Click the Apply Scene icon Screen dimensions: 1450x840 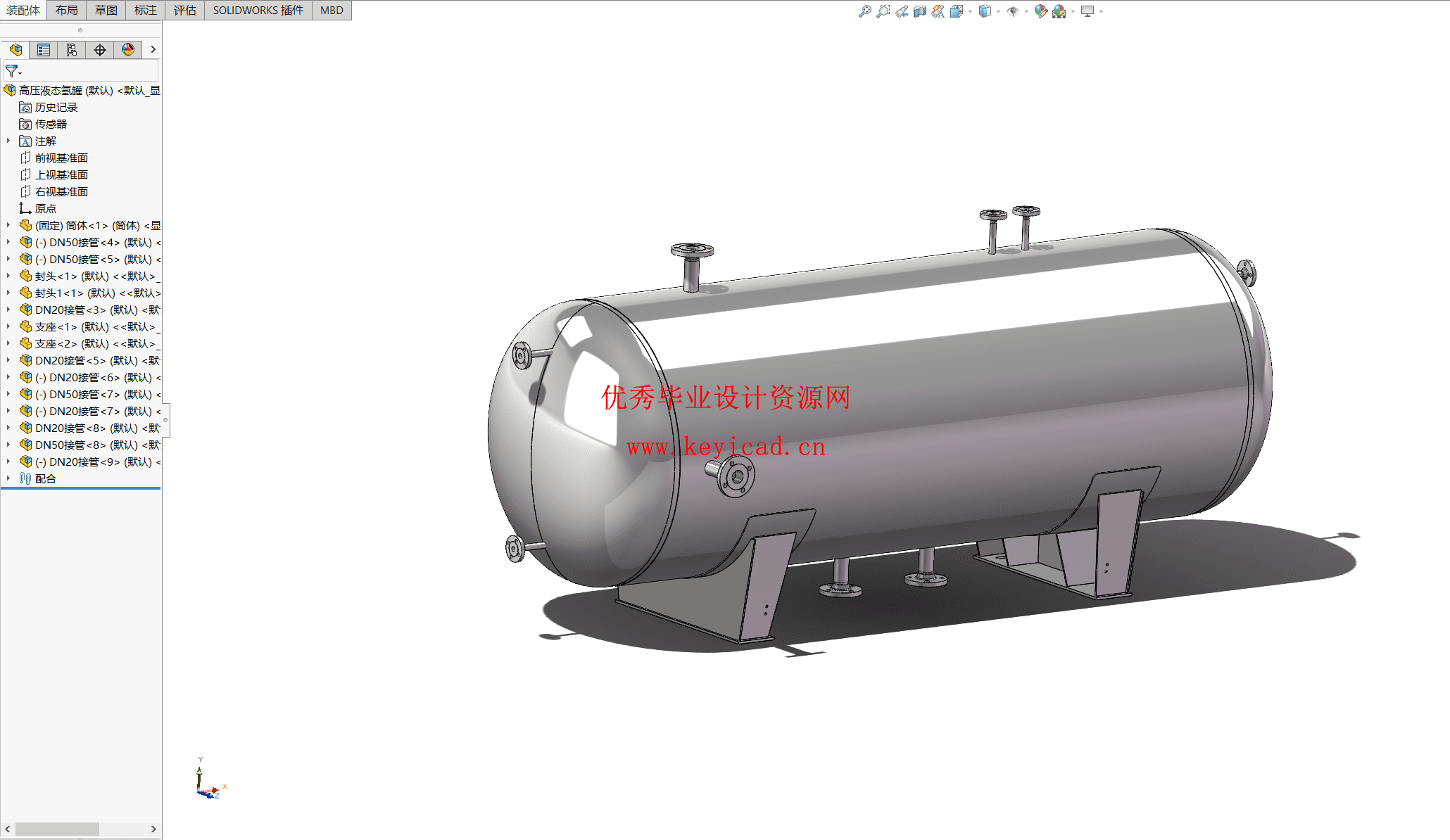[x=1059, y=11]
